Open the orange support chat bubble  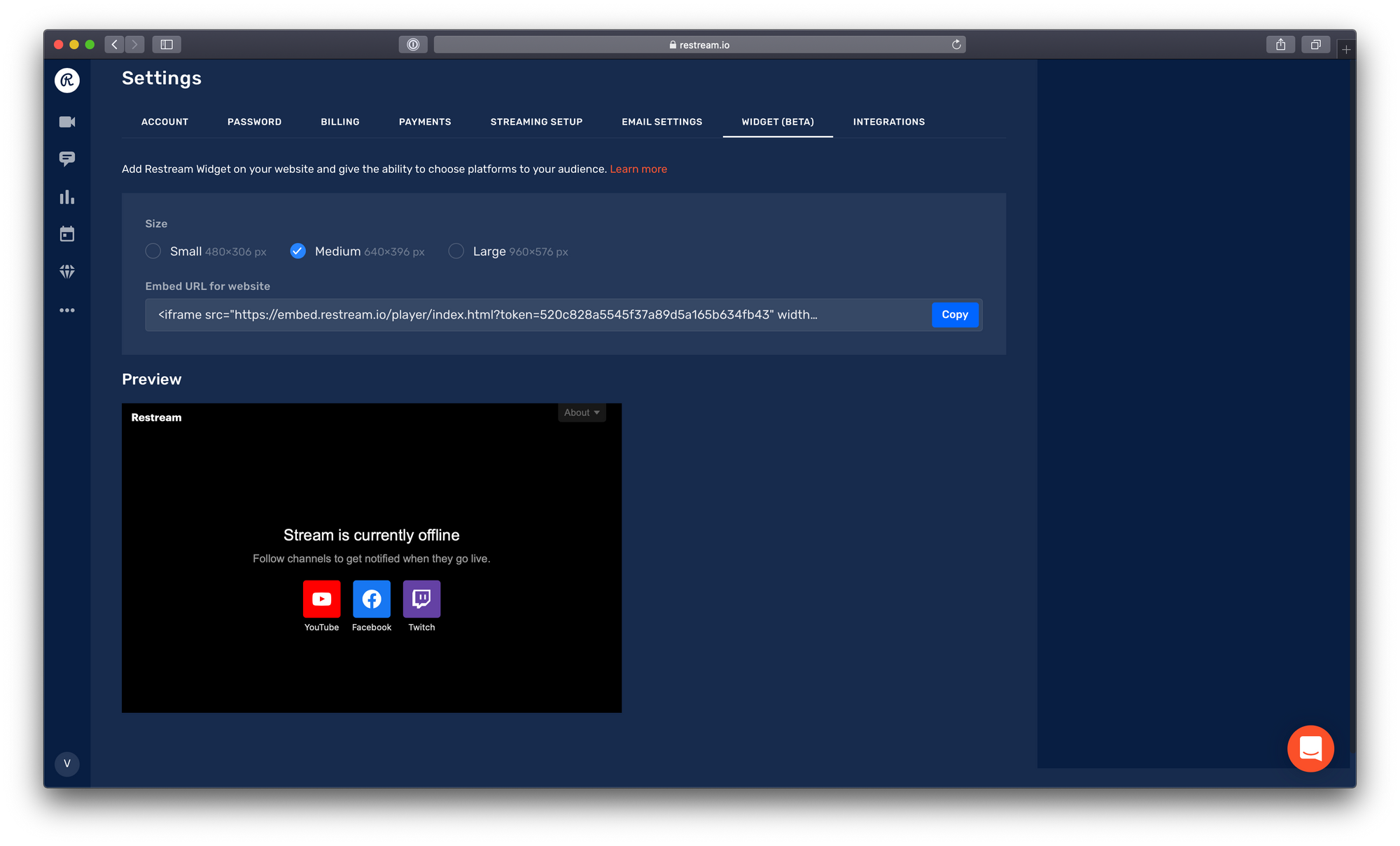coord(1310,749)
